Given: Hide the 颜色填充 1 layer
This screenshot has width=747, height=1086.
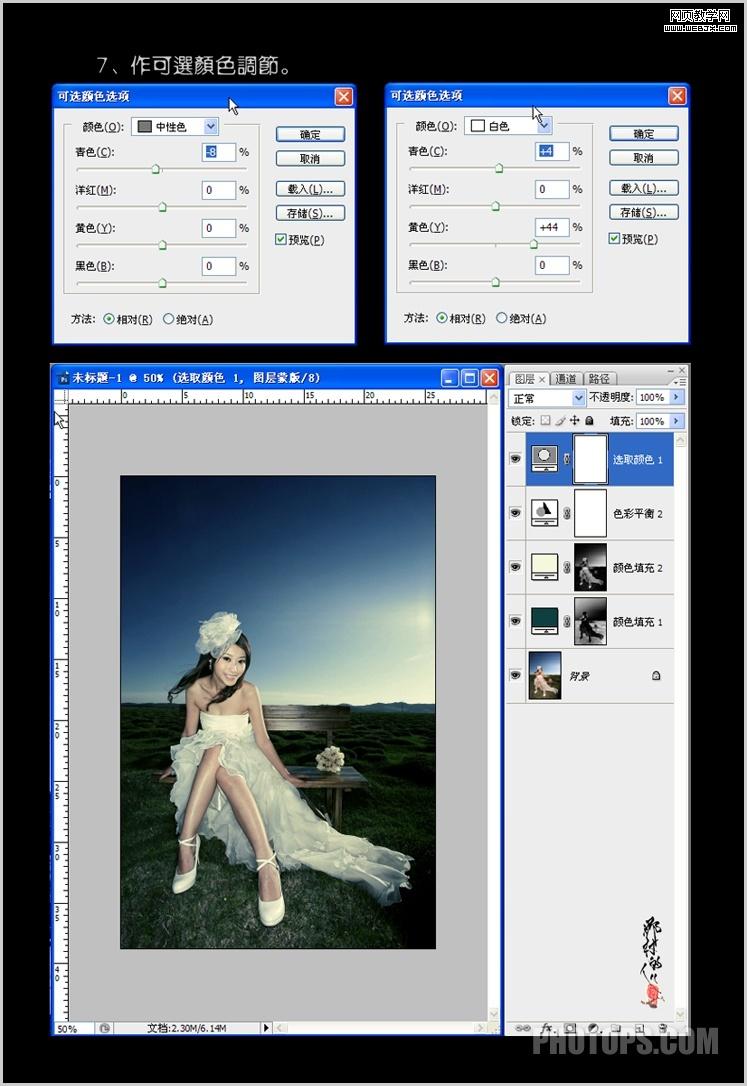Looking at the screenshot, I should 515,621.
